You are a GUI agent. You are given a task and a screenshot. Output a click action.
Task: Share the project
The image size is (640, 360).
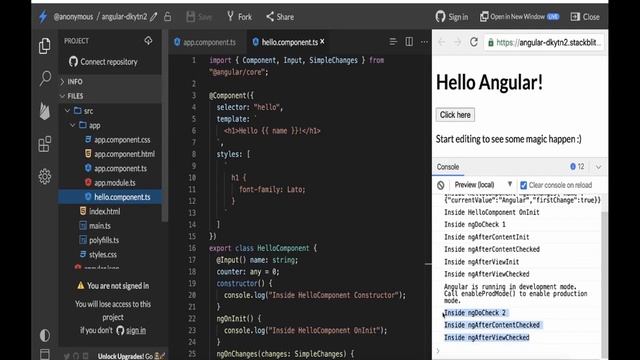[x=280, y=17]
